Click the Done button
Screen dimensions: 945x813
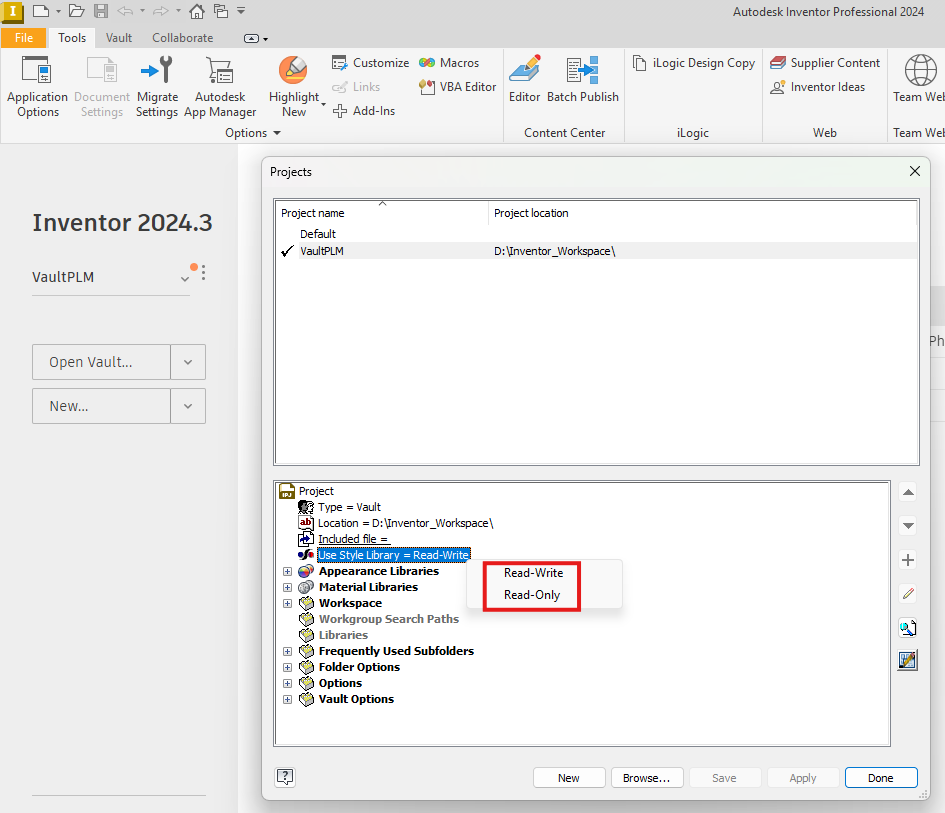pyautogui.click(x=881, y=778)
